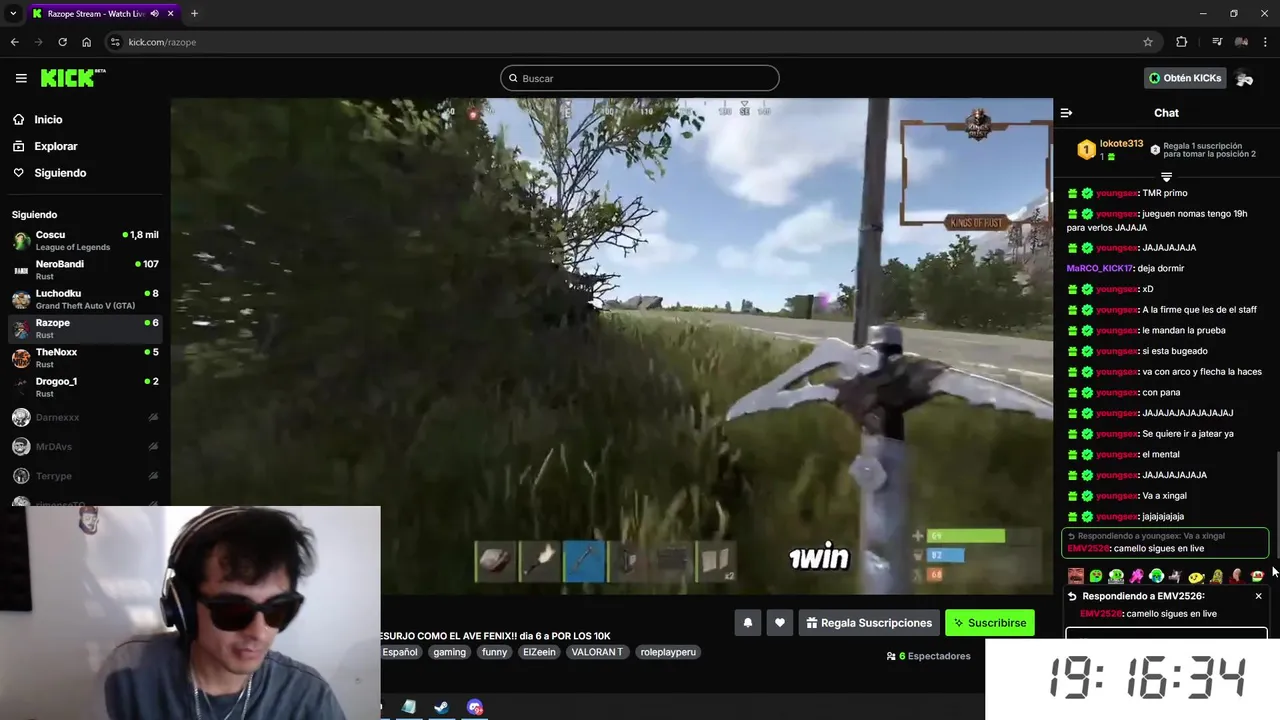This screenshot has height=720, width=1280.
Task: Expand the leaderboard dropdown handle
Action: pos(1166,177)
